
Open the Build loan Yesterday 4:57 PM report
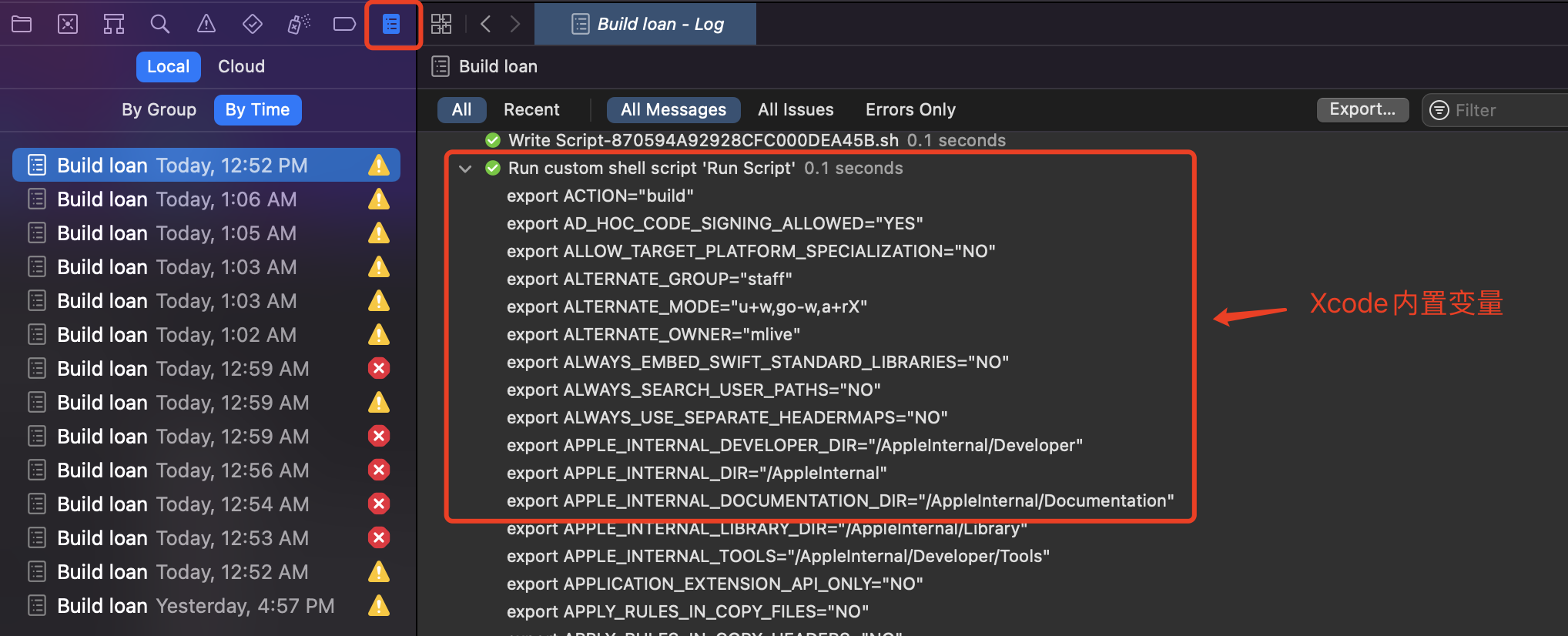click(x=196, y=606)
